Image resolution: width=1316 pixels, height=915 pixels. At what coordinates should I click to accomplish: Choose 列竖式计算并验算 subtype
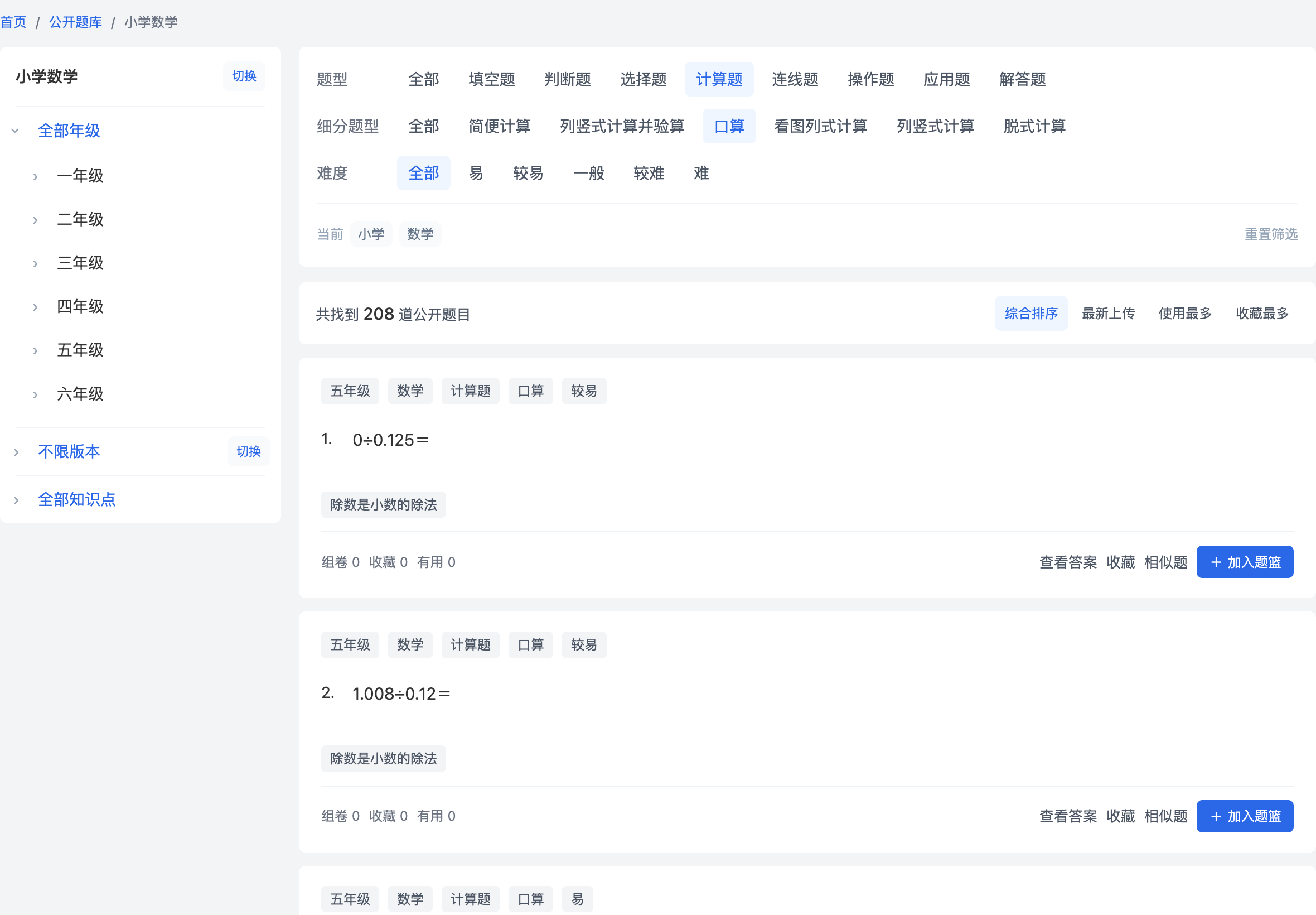point(622,126)
